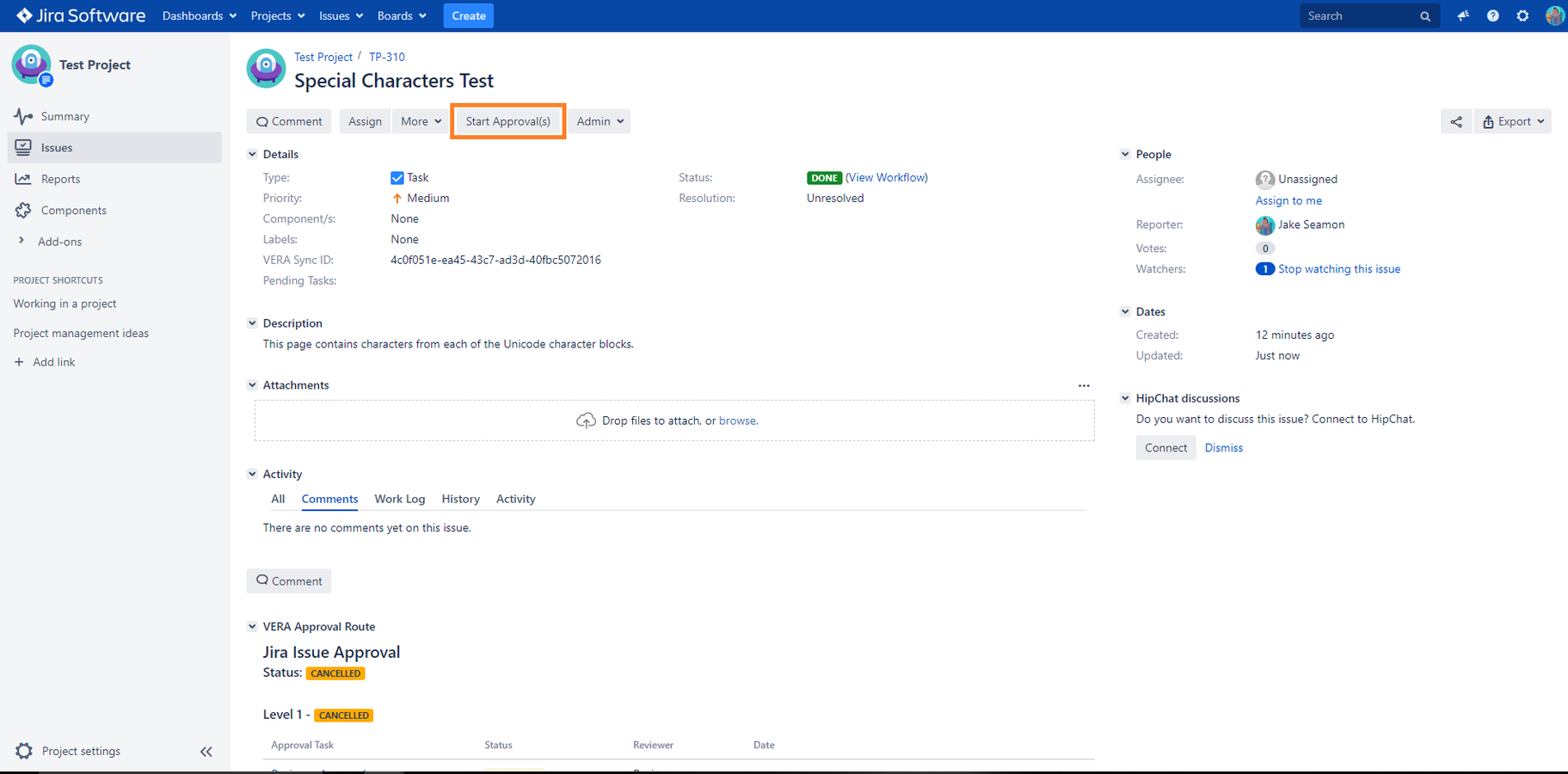Open the Admin dropdown

600,121
